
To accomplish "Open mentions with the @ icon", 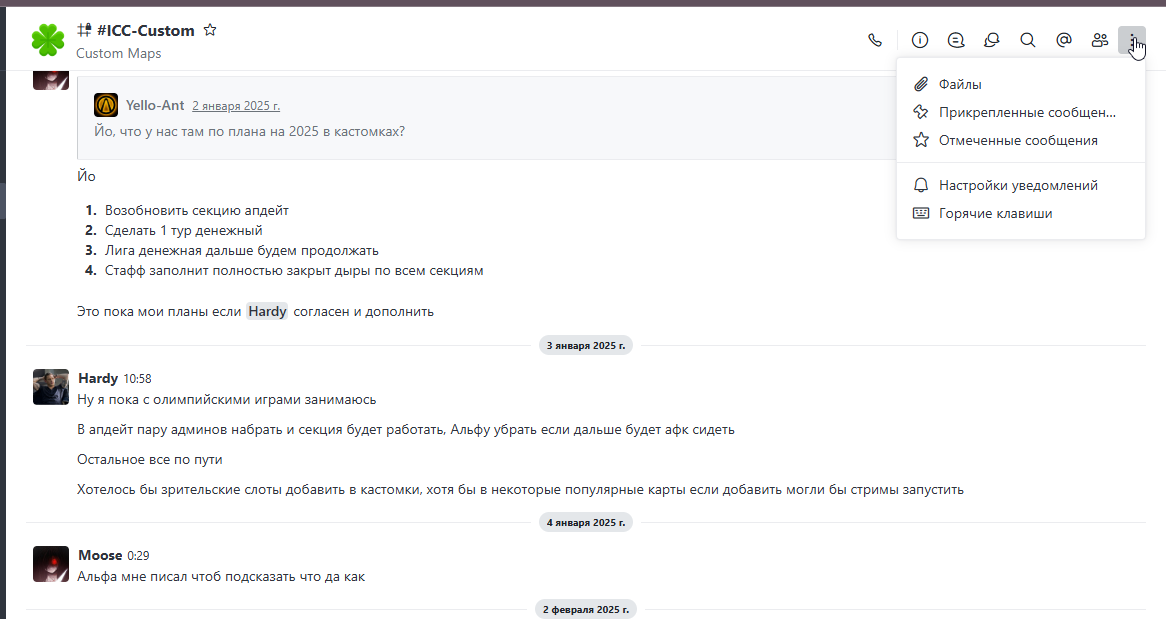I will click(x=1063, y=40).
